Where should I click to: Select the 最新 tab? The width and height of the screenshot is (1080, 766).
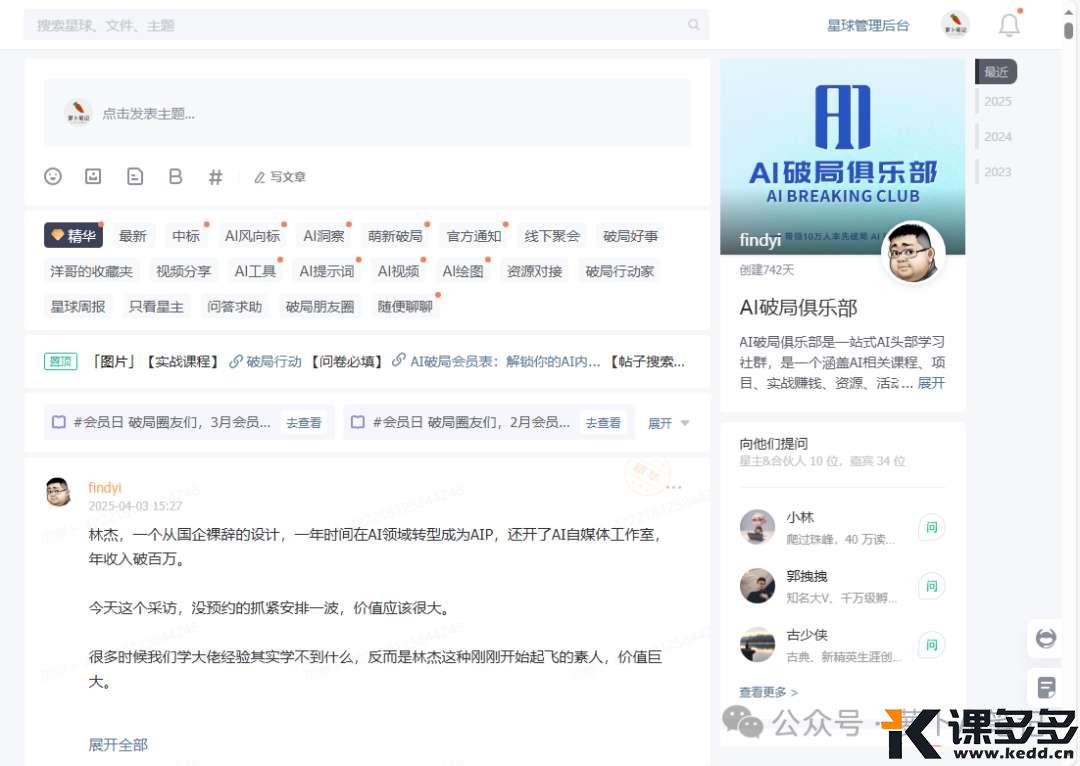(133, 236)
